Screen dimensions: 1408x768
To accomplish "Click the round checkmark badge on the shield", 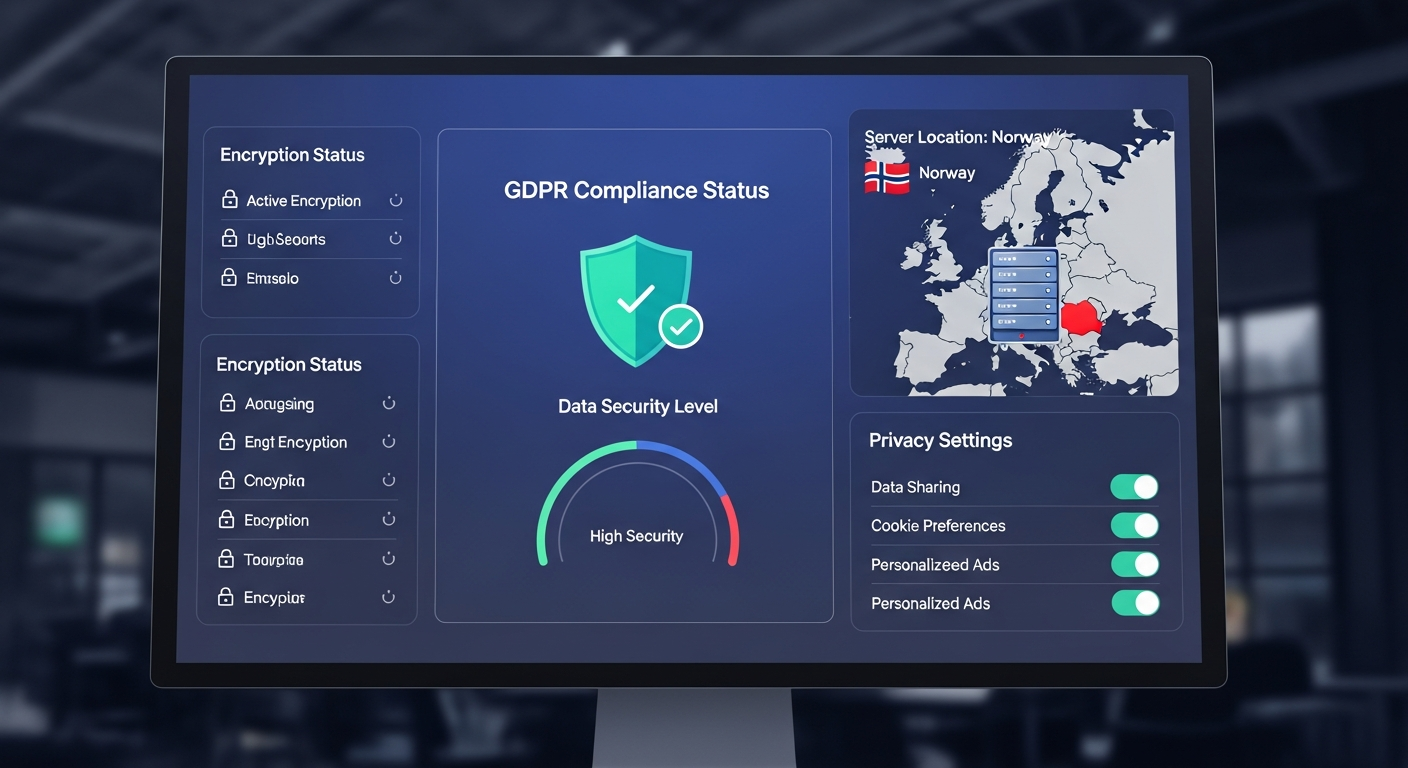I will pos(681,326).
